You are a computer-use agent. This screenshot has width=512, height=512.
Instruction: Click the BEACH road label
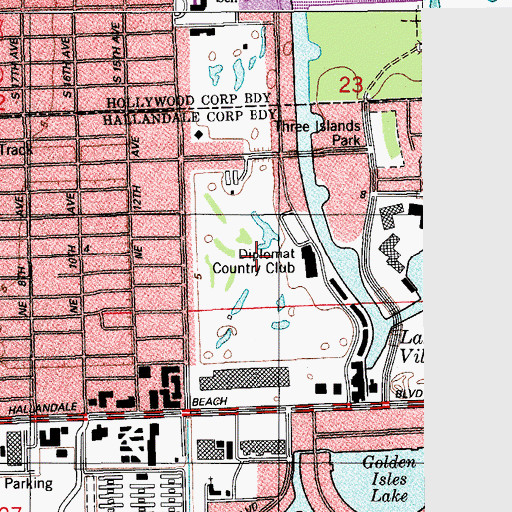(210, 402)
